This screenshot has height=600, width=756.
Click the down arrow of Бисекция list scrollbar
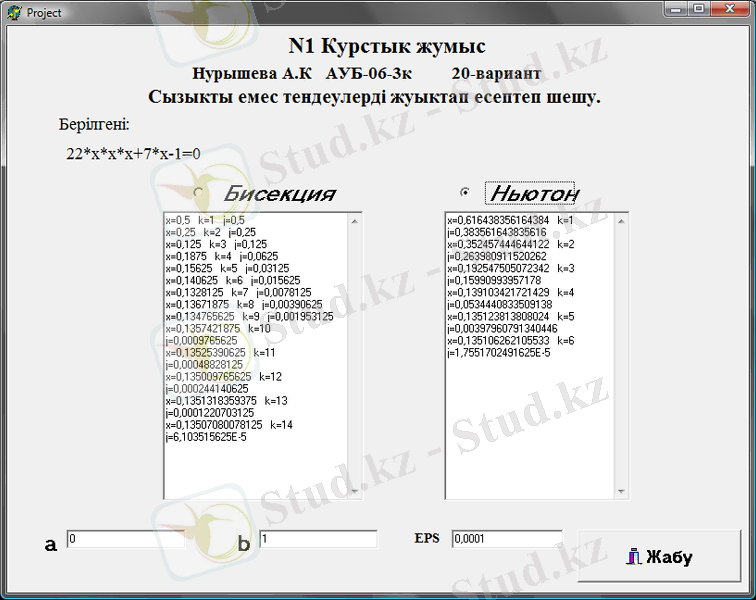click(x=355, y=491)
